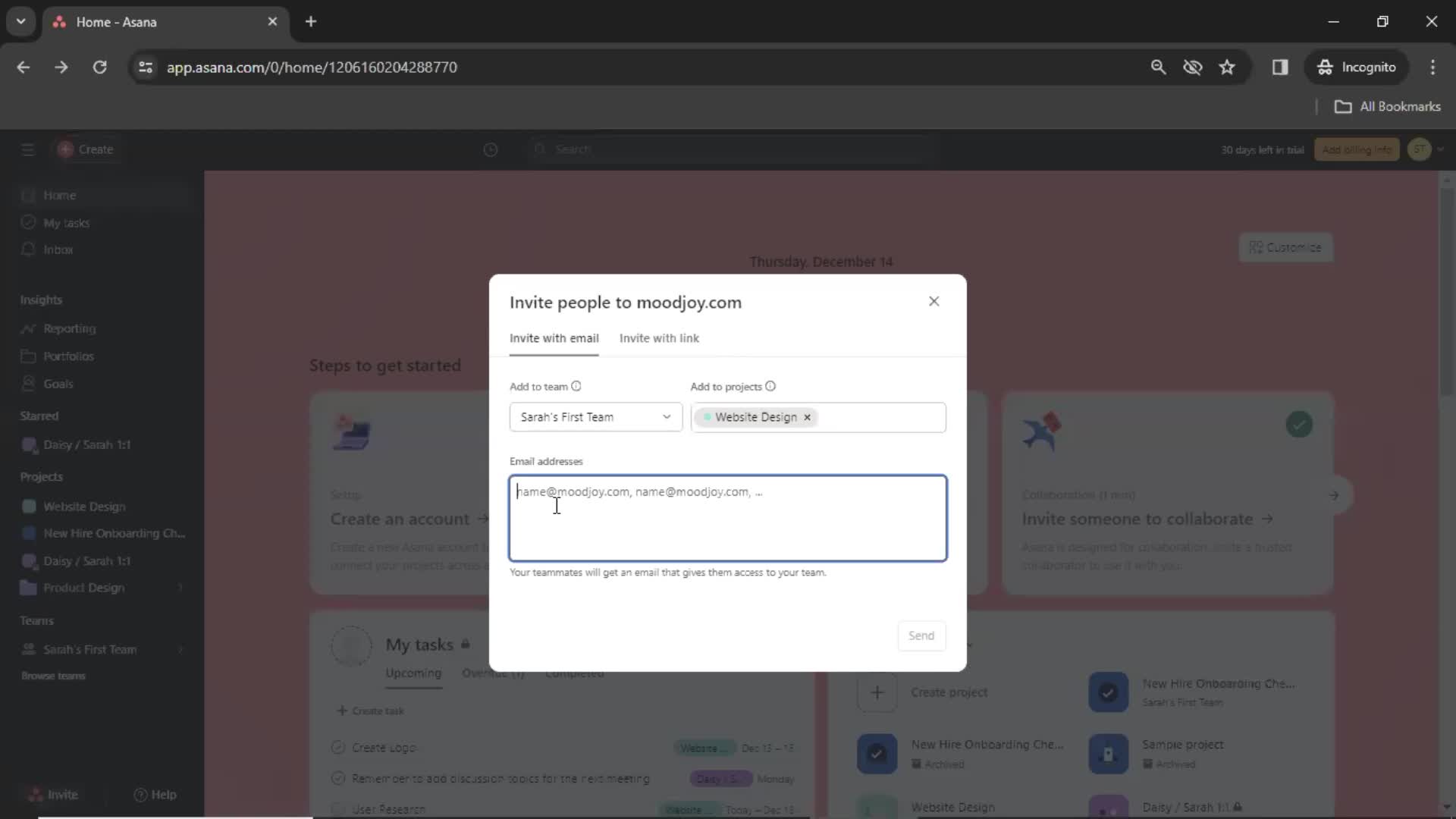Viewport: 1456px width, 819px height.
Task: Select the Upcoming tab in My tasks
Action: tap(413, 673)
